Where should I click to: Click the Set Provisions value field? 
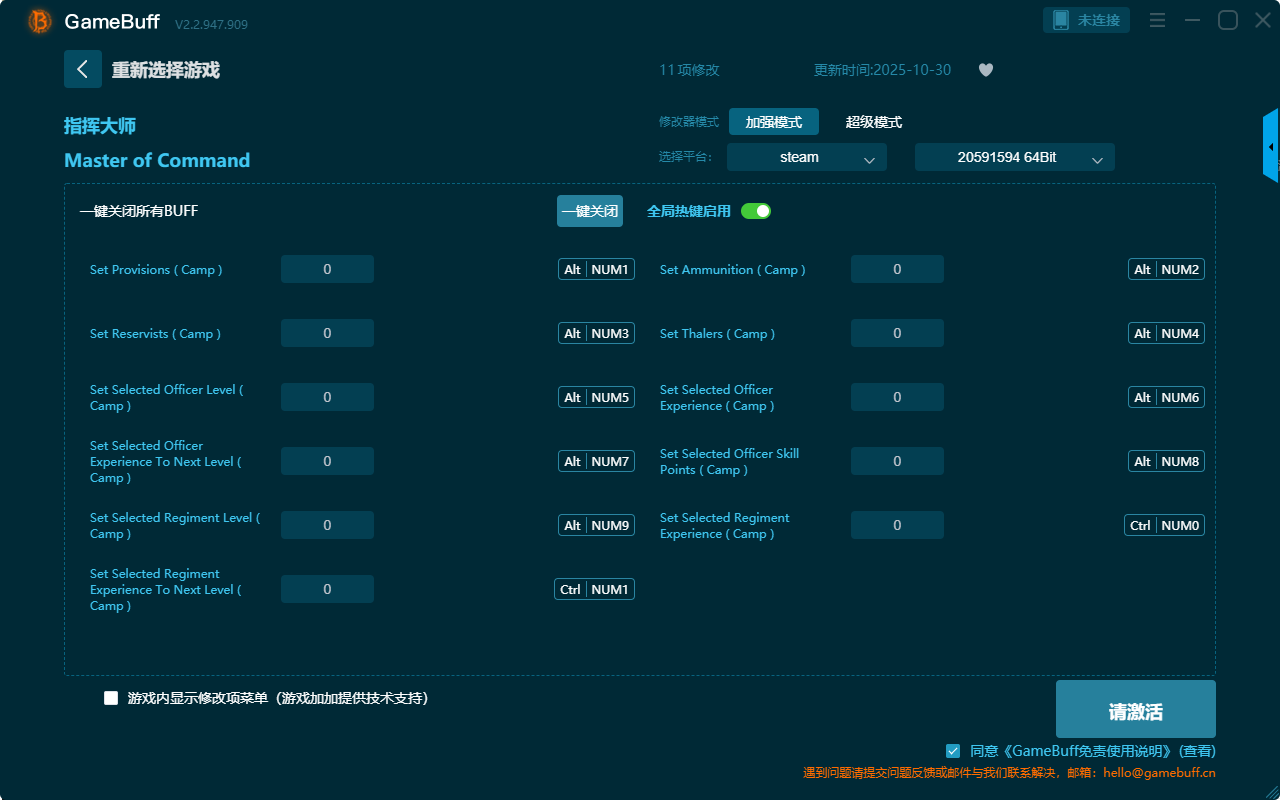(x=327, y=269)
